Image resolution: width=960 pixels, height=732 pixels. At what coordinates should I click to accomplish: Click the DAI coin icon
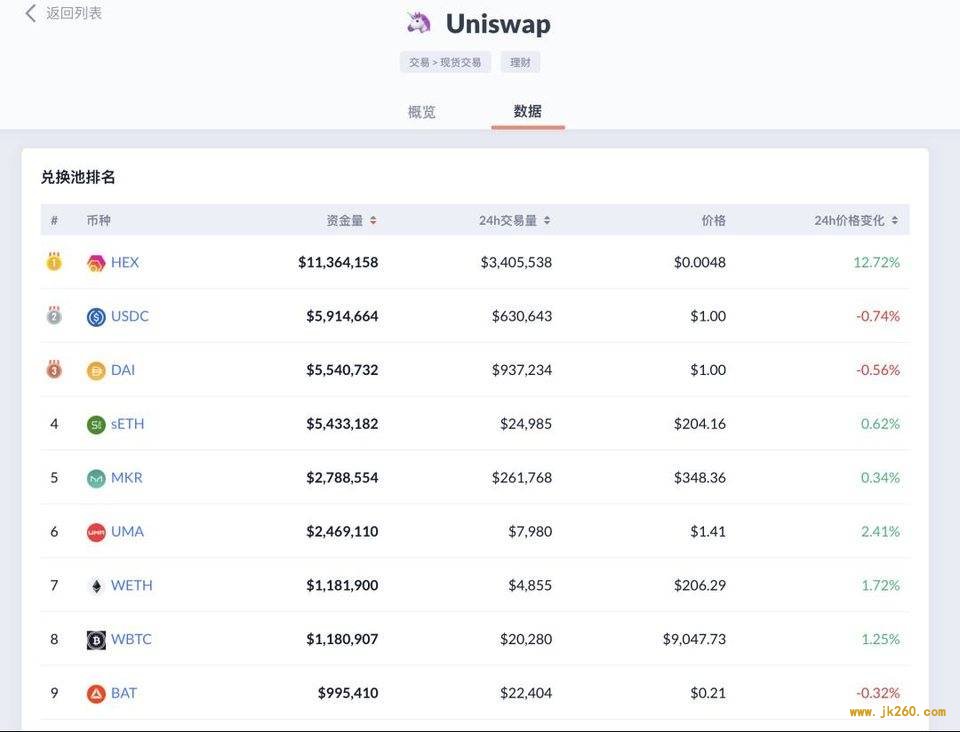point(96,370)
